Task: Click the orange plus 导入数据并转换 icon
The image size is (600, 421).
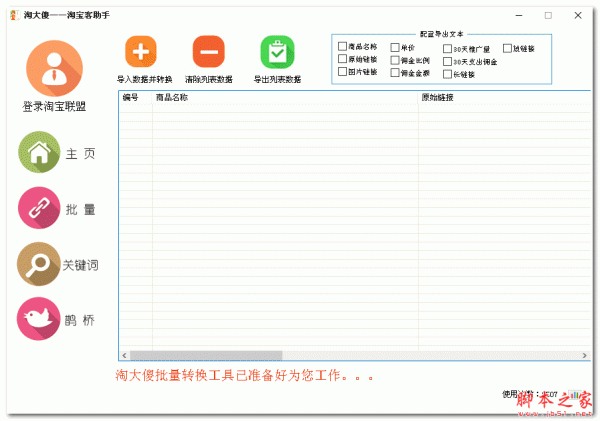Action: [141, 52]
